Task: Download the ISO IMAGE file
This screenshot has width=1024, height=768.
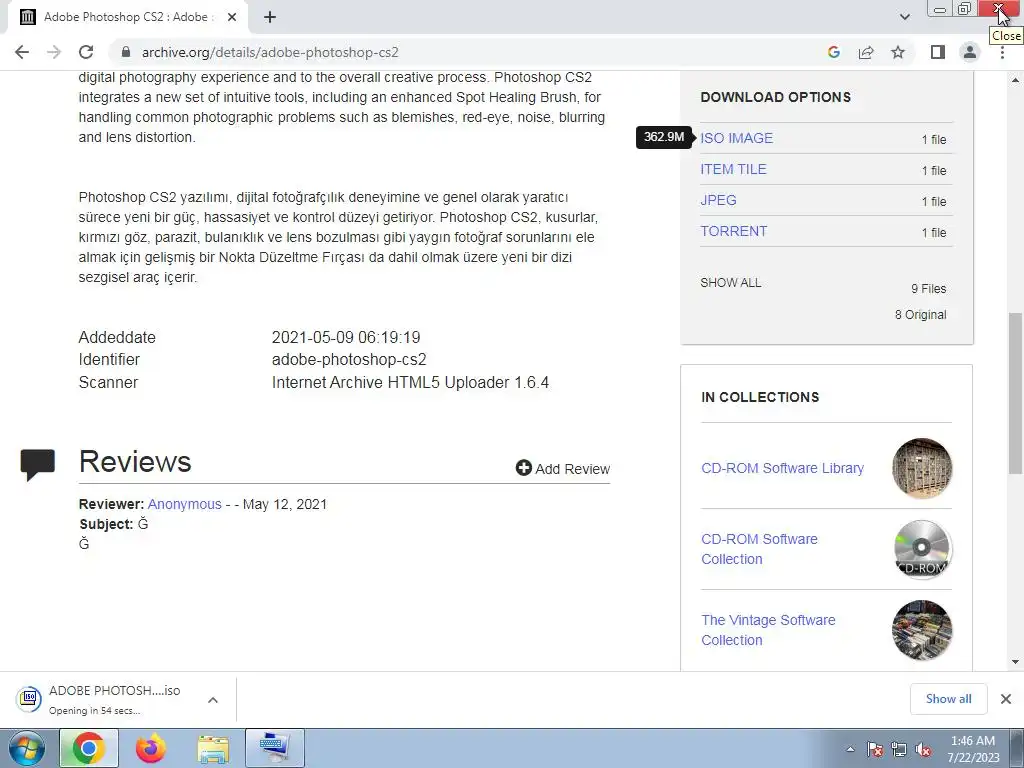Action: pos(737,138)
